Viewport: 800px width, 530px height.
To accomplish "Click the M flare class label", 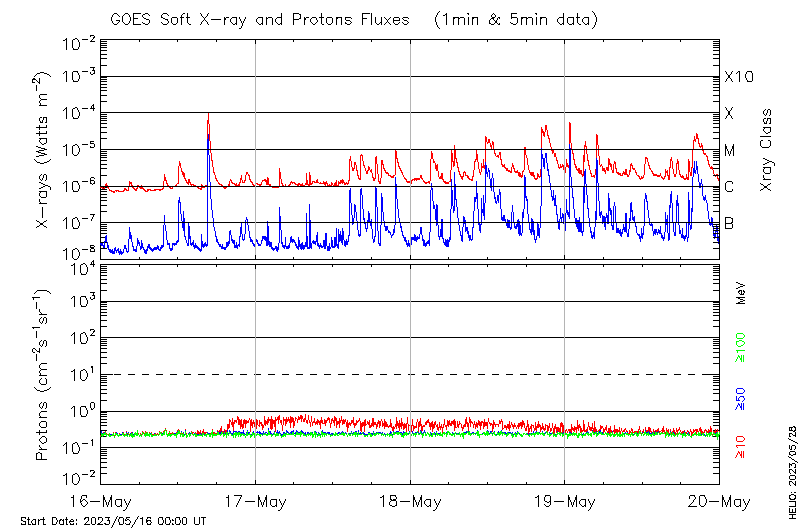I will 730,151.
